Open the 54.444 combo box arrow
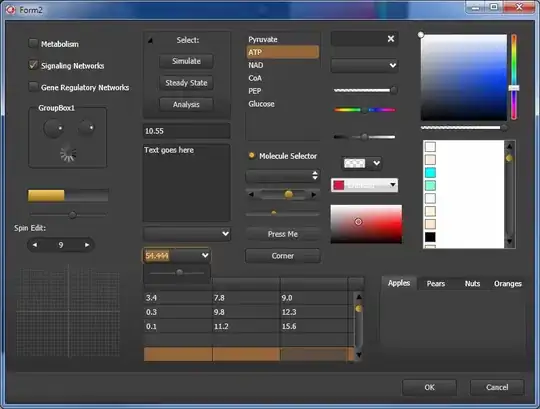This screenshot has width=540, height=409. pos(205,255)
